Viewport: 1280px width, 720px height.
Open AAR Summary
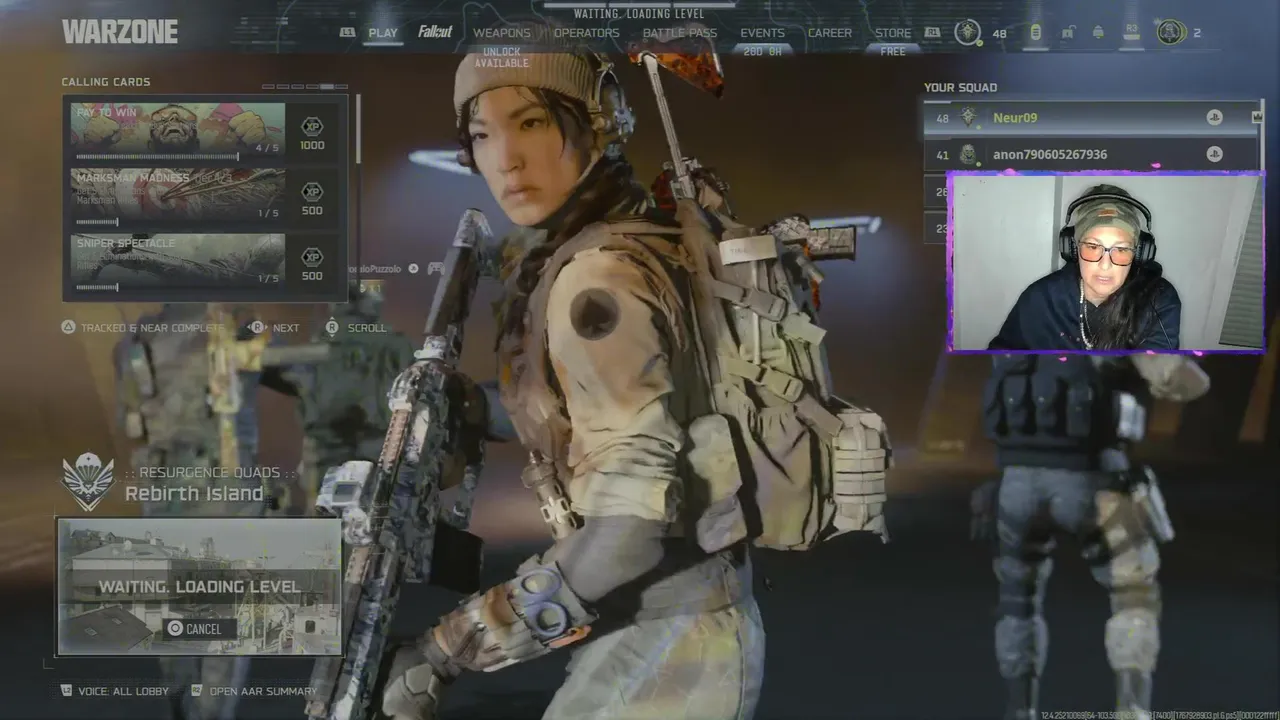pyautogui.click(x=263, y=691)
